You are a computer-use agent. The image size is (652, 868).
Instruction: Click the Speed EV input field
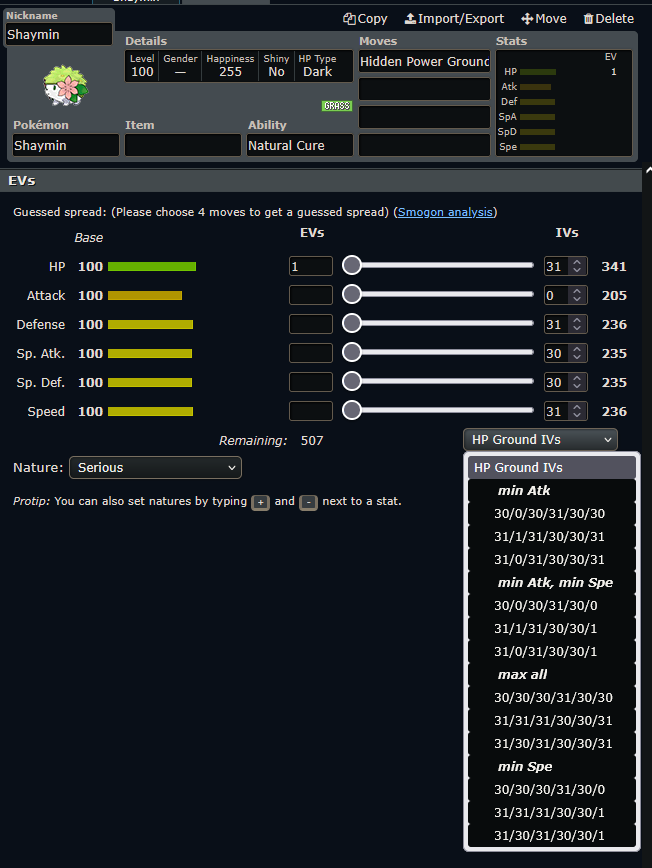[311, 411]
